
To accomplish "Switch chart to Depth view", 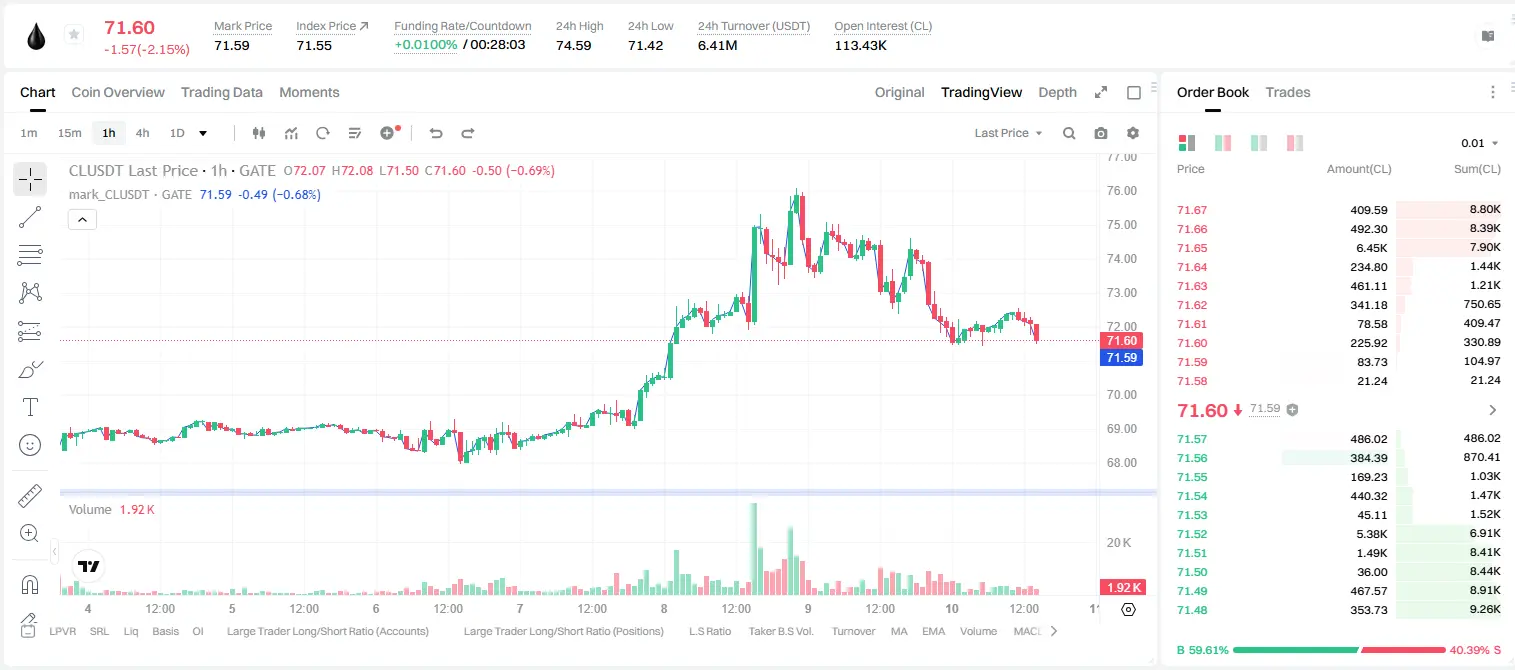I will 1057,92.
